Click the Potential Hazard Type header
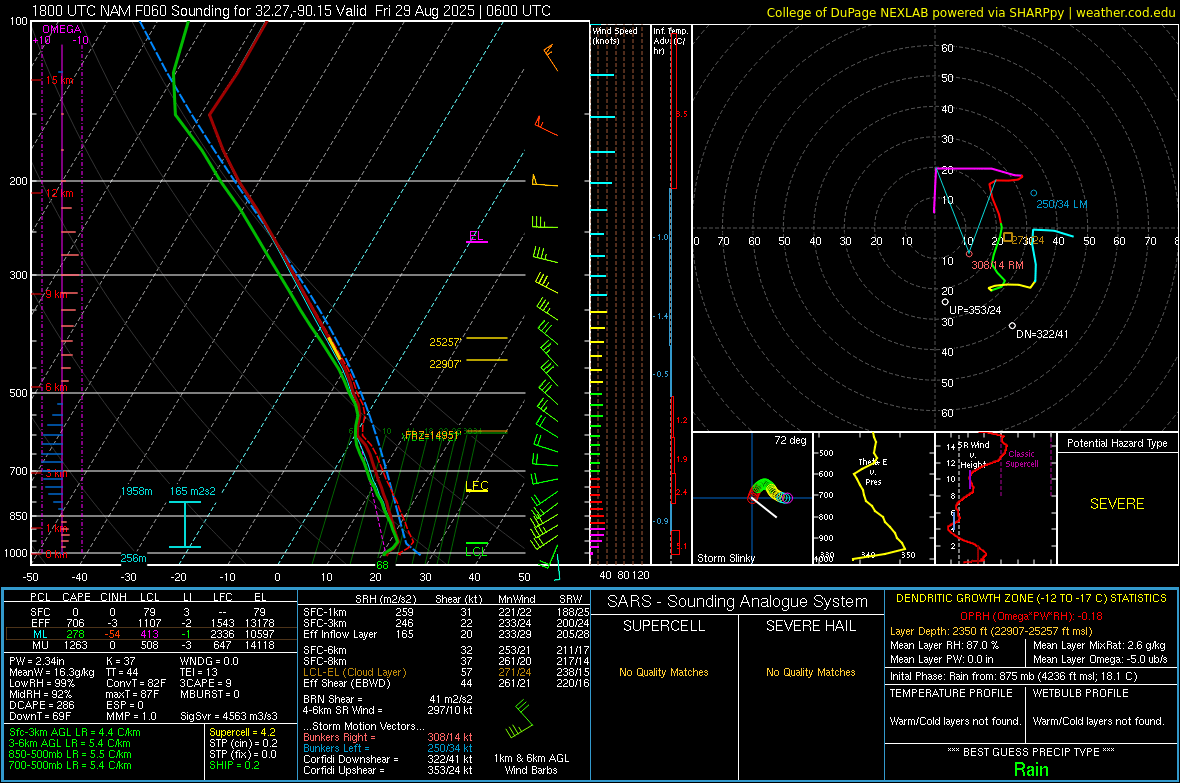The width and height of the screenshot is (1180, 783). click(1117, 443)
